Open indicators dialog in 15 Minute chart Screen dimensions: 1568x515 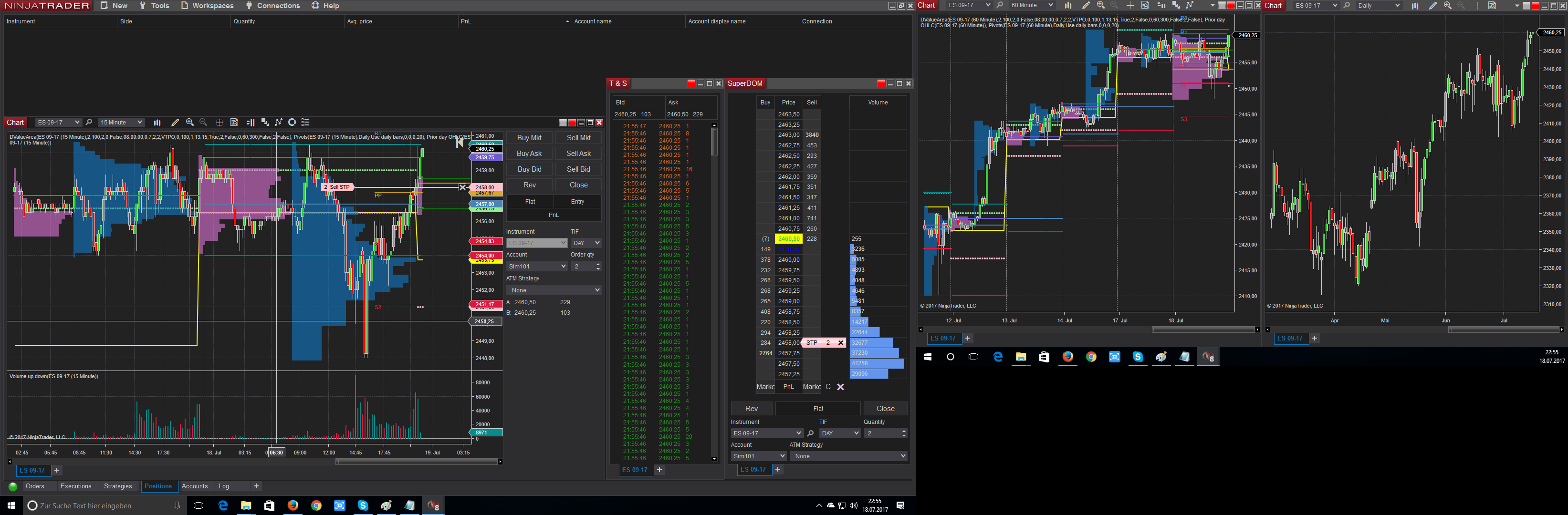265,122
